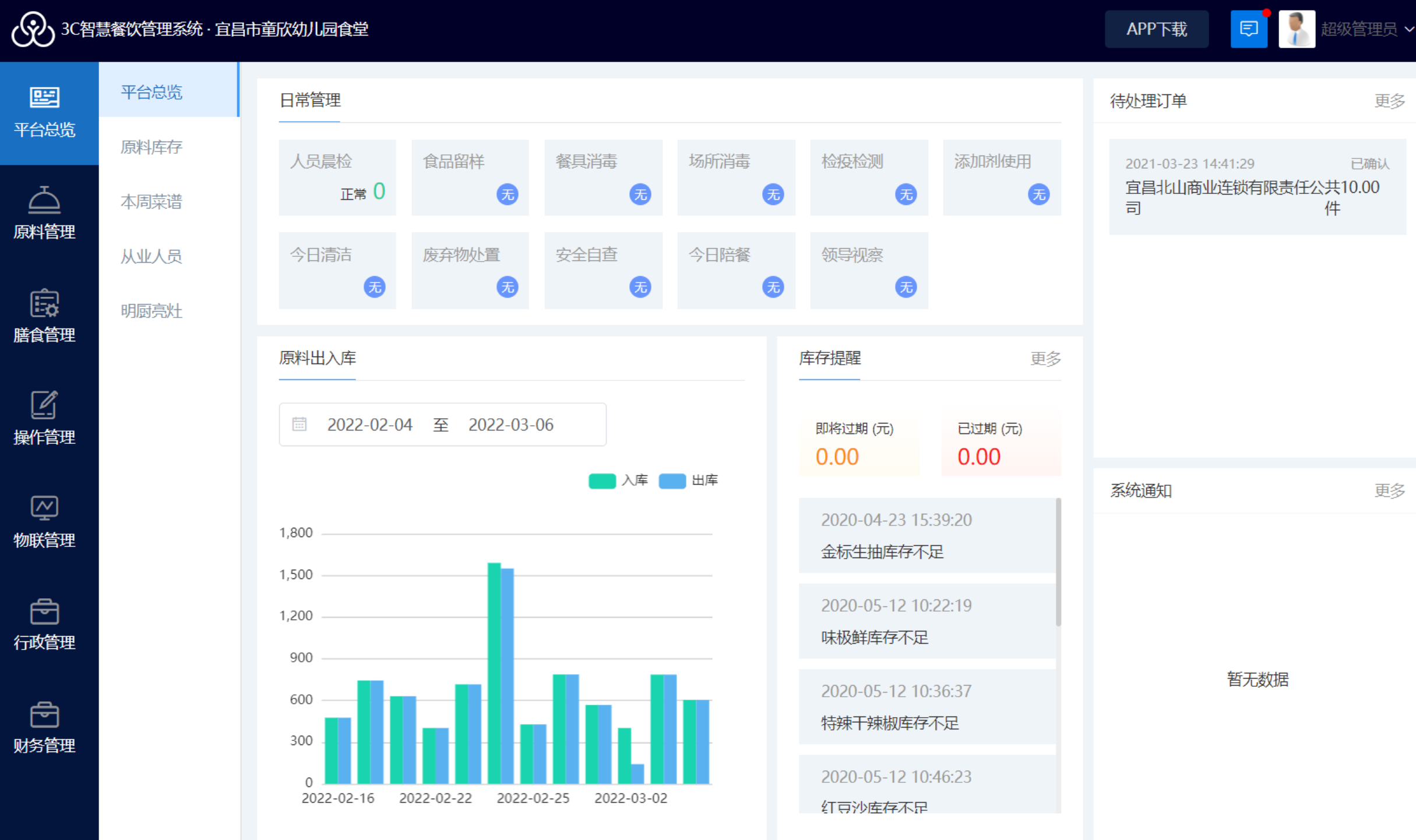Open the message notification icon
The image size is (1416, 840).
[1248, 29]
